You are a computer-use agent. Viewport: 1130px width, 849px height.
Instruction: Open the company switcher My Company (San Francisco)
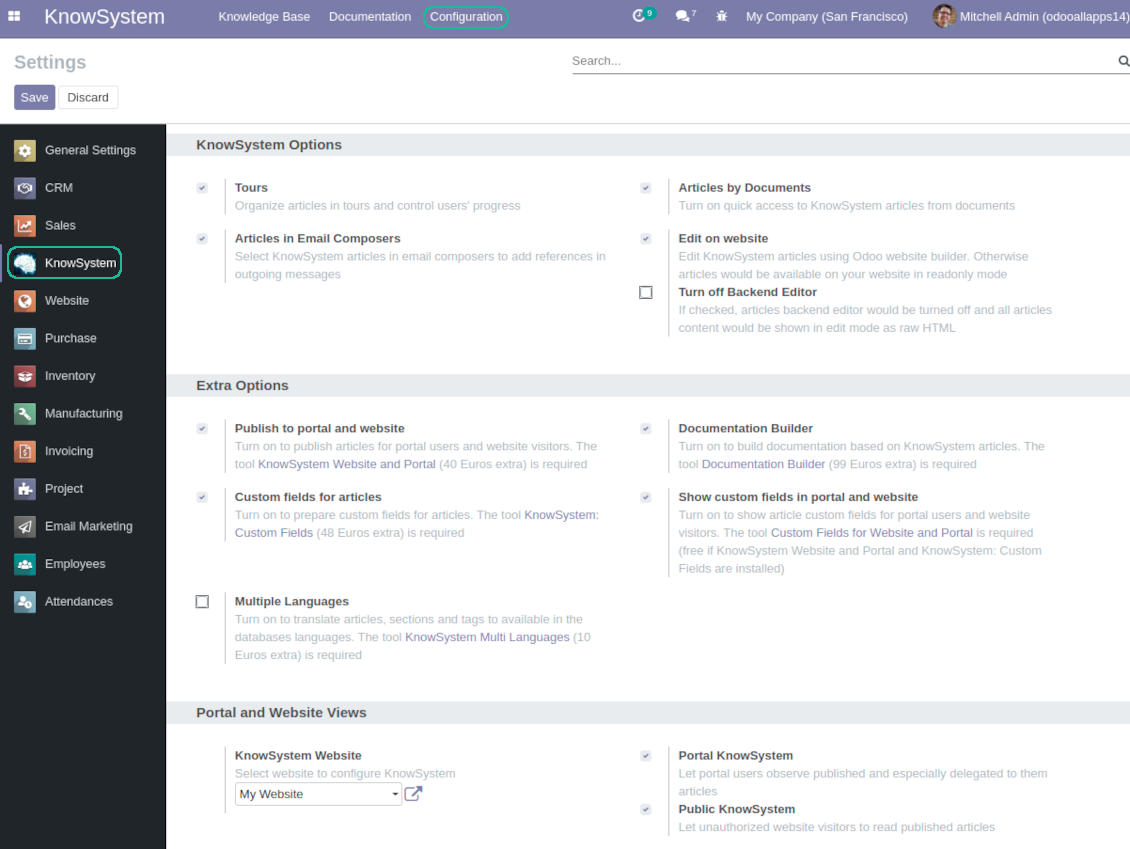(x=827, y=17)
